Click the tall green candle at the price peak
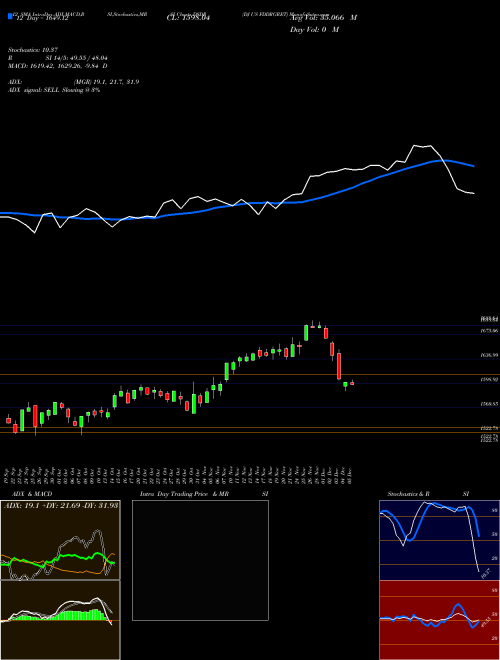500x660 pixels. (306, 333)
